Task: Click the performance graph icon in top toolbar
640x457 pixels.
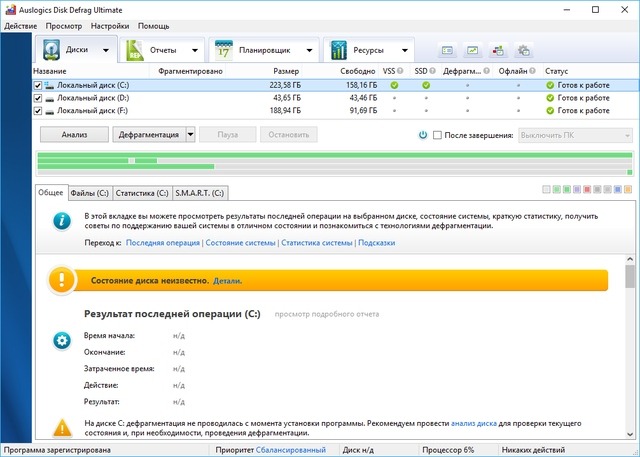Action: pos(471,50)
